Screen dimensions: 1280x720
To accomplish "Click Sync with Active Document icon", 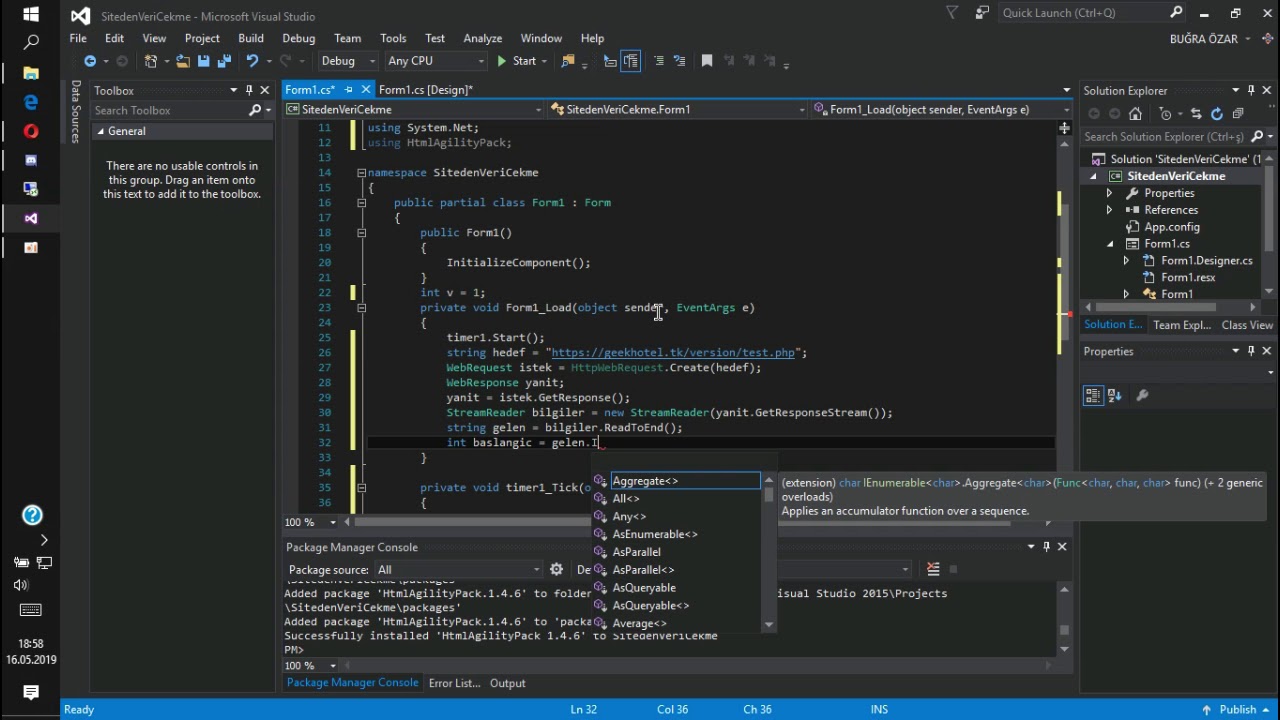I will pyautogui.click(x=1196, y=114).
